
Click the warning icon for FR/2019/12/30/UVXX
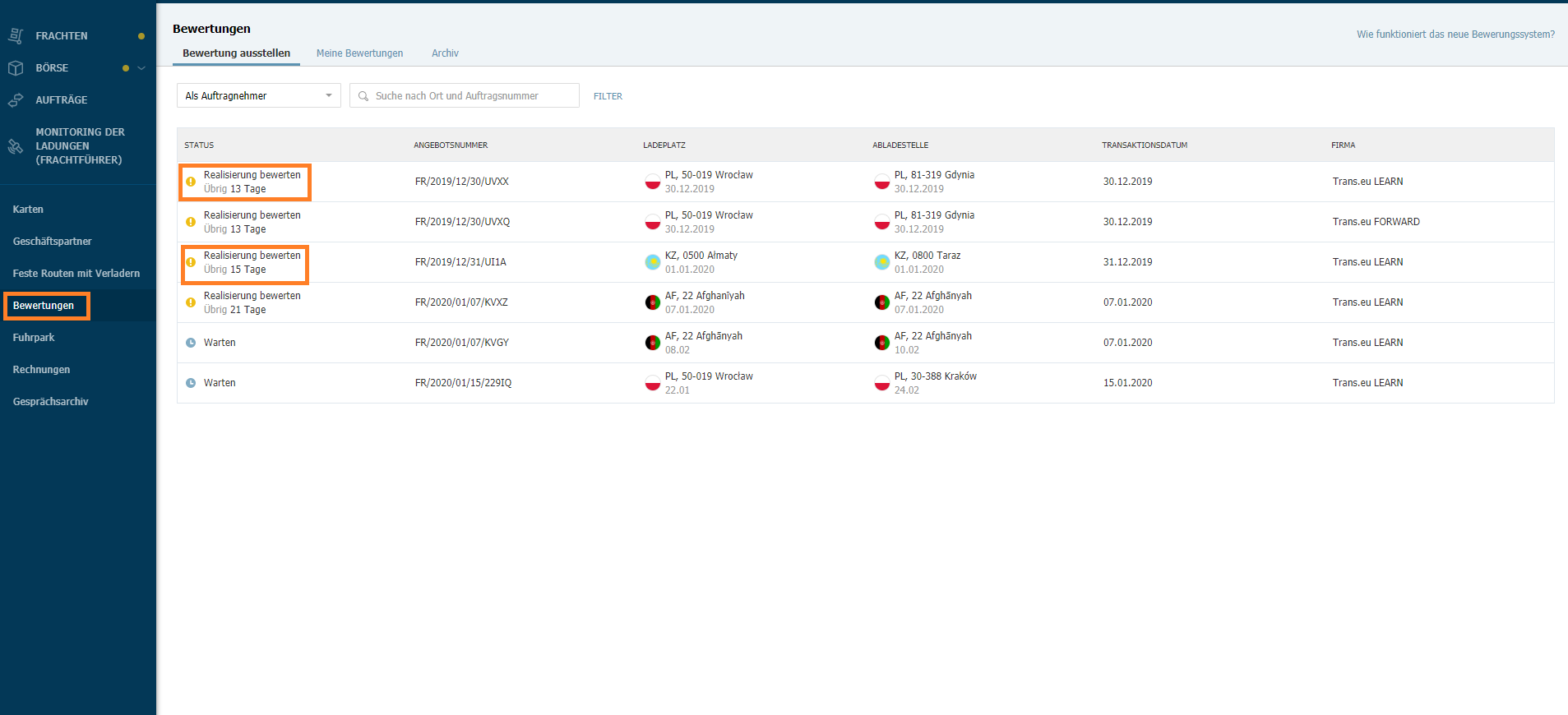coord(191,182)
